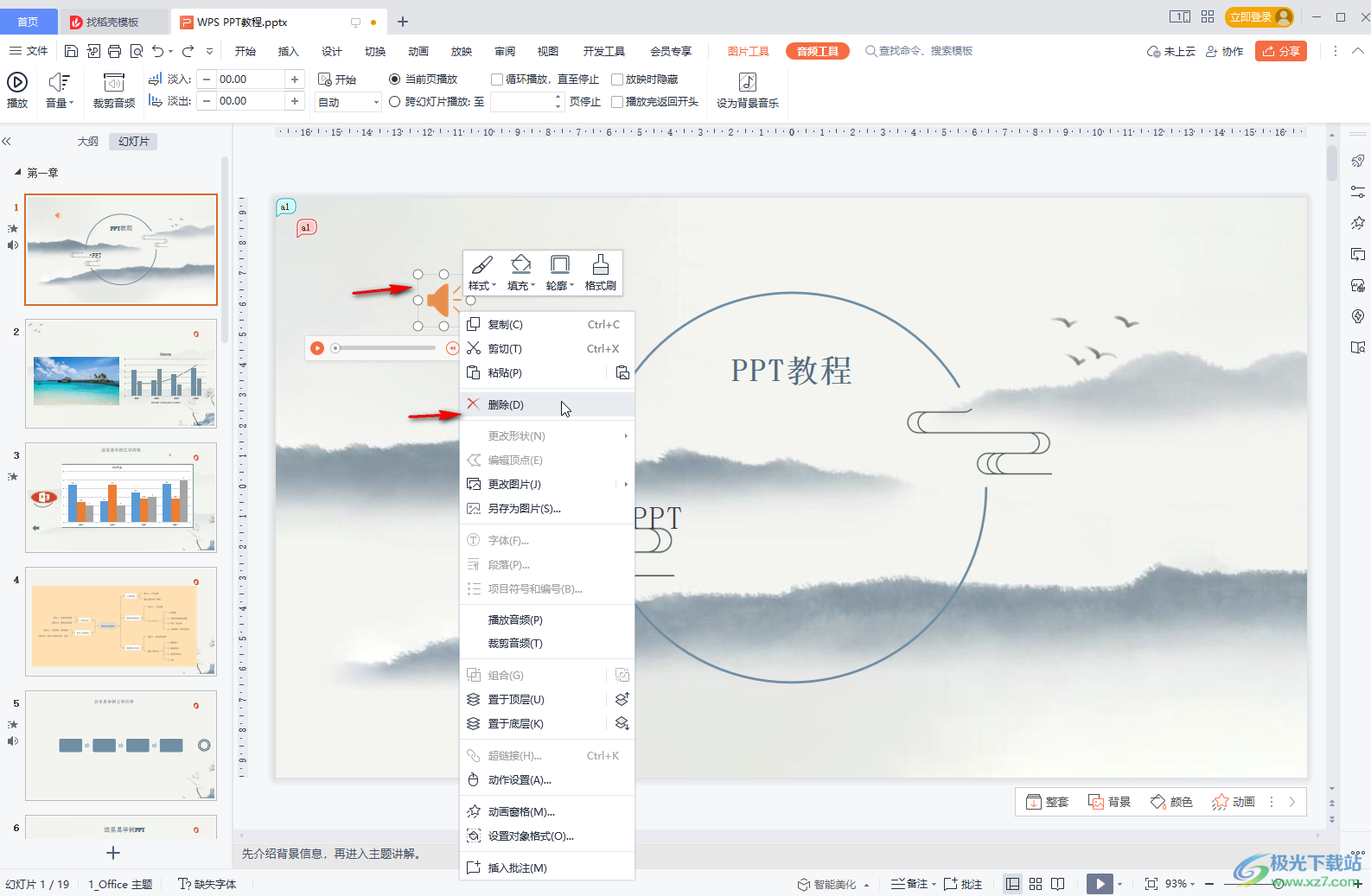The width and height of the screenshot is (1371, 896).
Task: Click the 分享 share button
Action: (x=1281, y=51)
